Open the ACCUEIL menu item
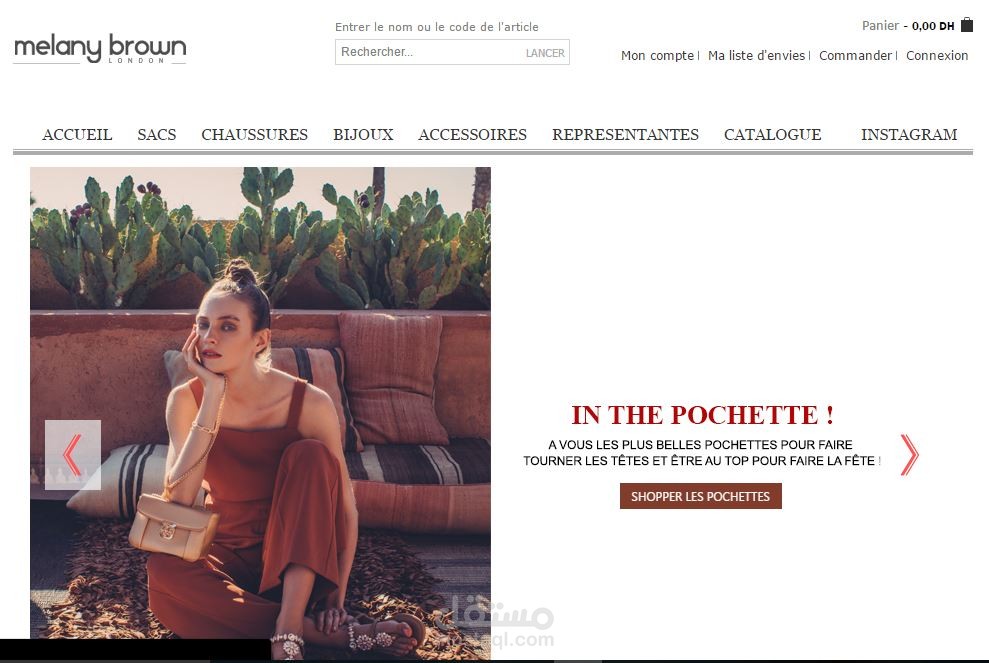 click(x=77, y=134)
